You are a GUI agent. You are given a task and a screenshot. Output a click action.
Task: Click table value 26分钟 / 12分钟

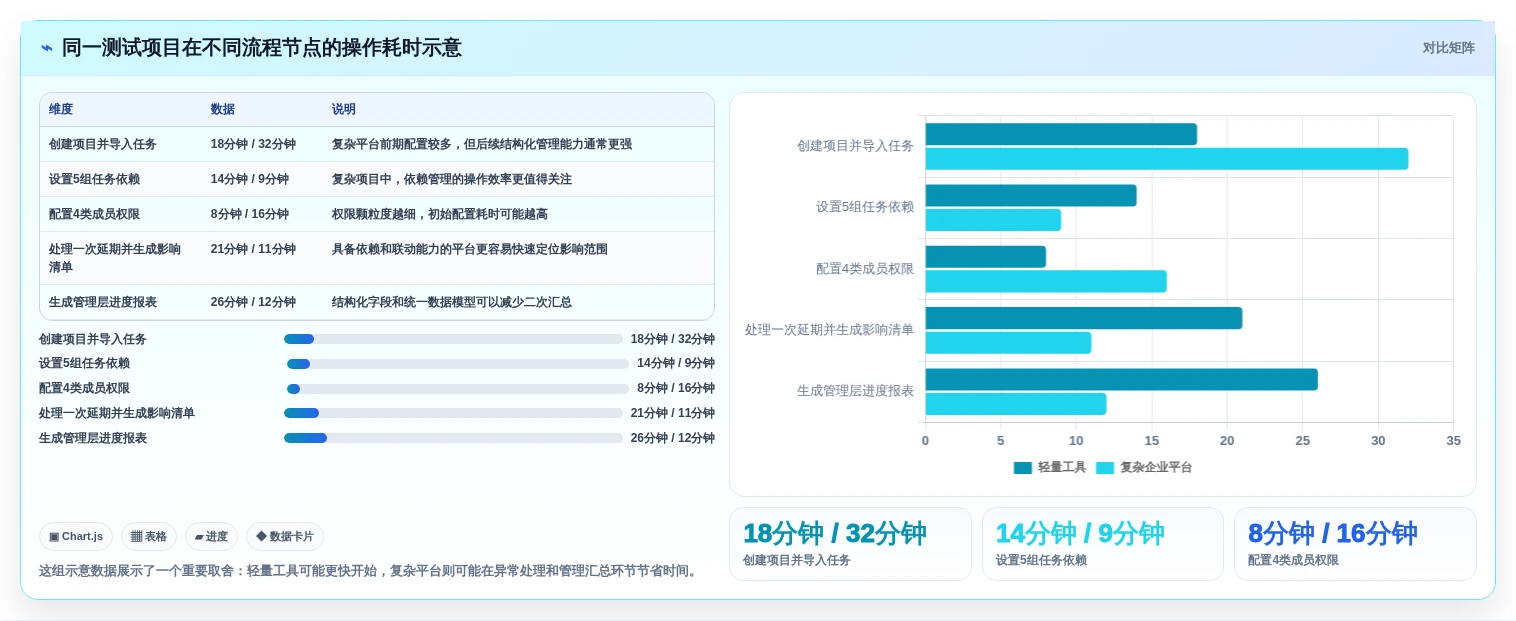pyautogui.click(x=253, y=302)
